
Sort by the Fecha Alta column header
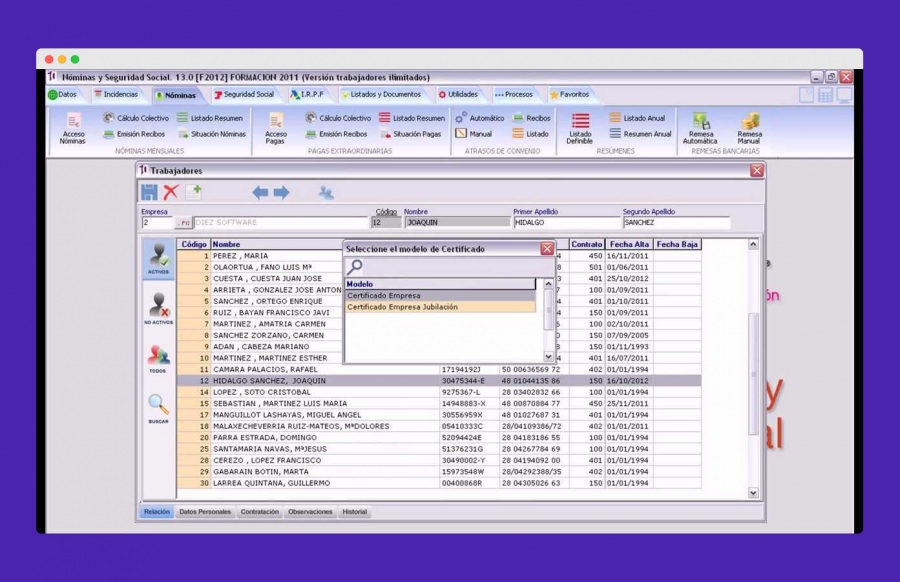629,245
